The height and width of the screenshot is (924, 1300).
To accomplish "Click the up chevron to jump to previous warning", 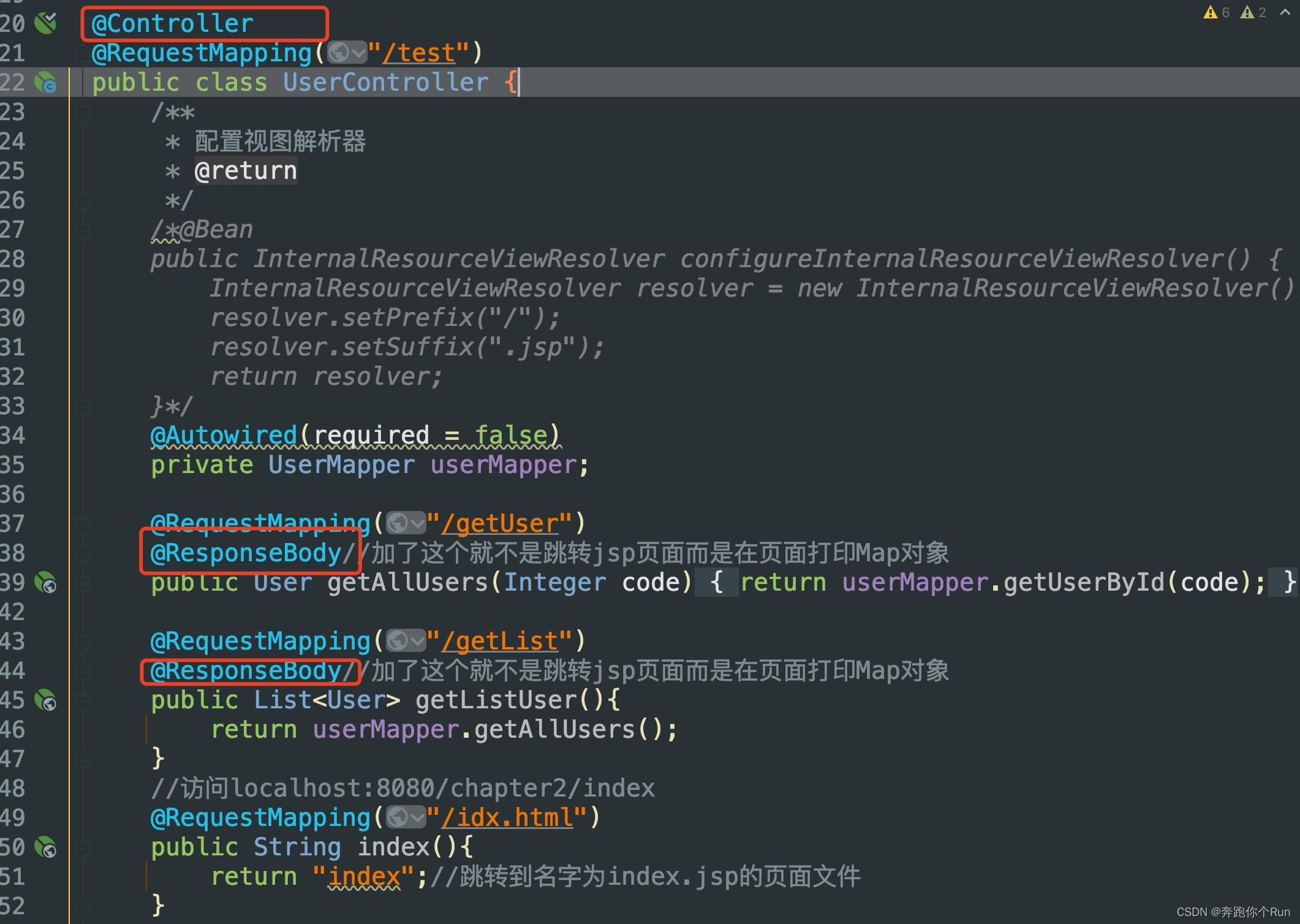I will [x=1286, y=11].
